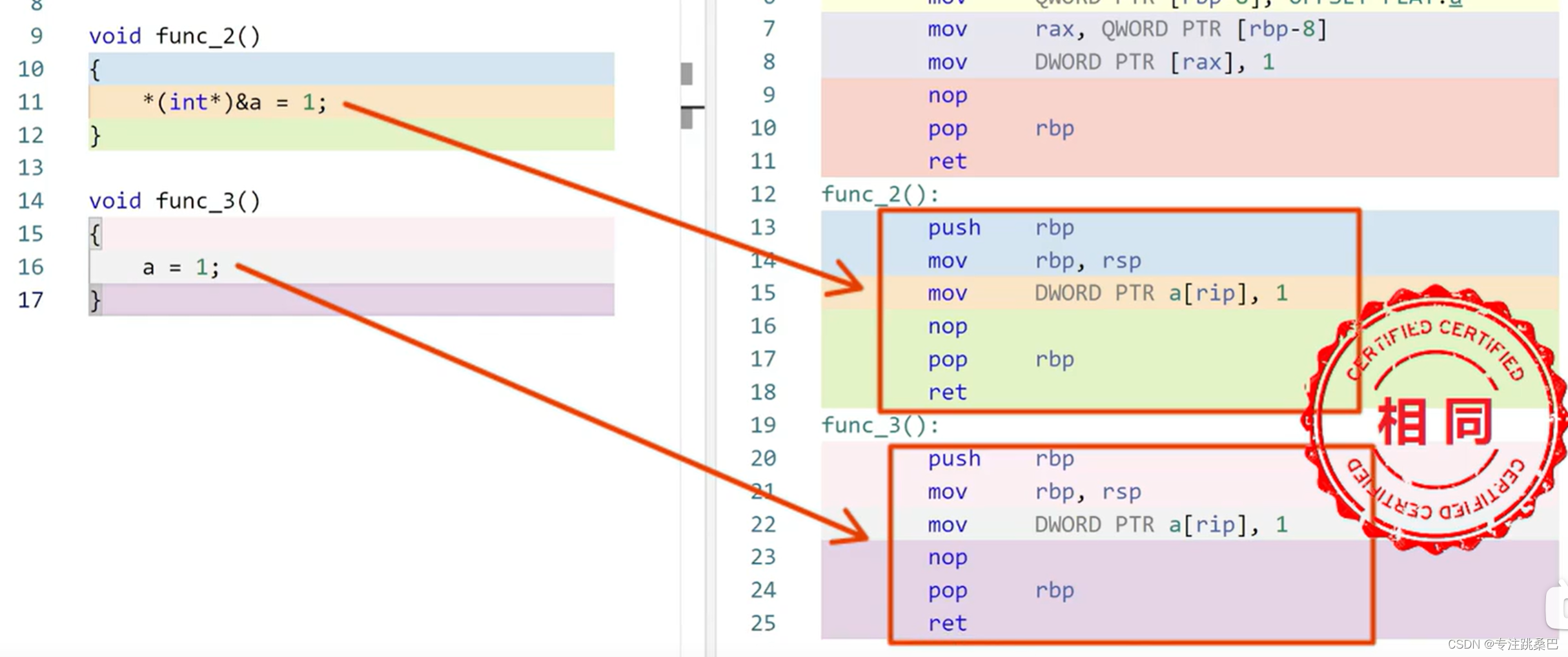This screenshot has width=1568, height=657.
Task: Click the red '相同' certified stamp
Action: click(x=1434, y=421)
